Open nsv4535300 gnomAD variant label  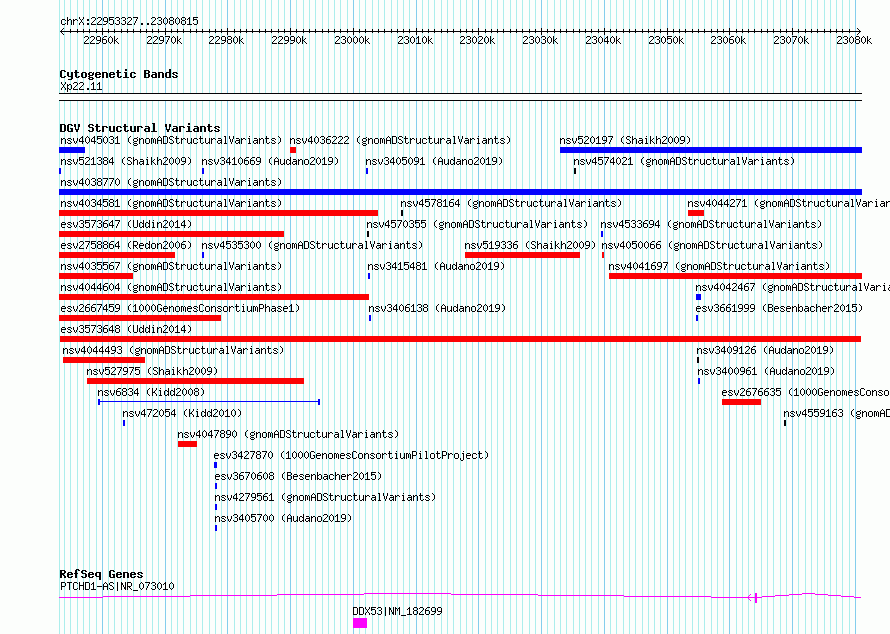[312, 245]
